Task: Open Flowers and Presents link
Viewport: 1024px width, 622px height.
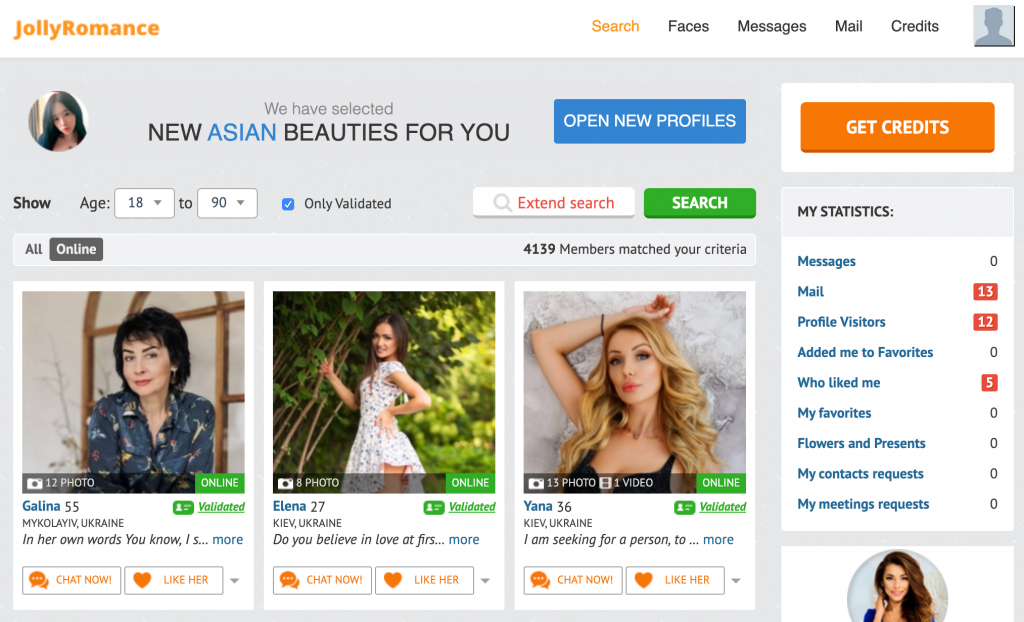Action: (x=861, y=443)
